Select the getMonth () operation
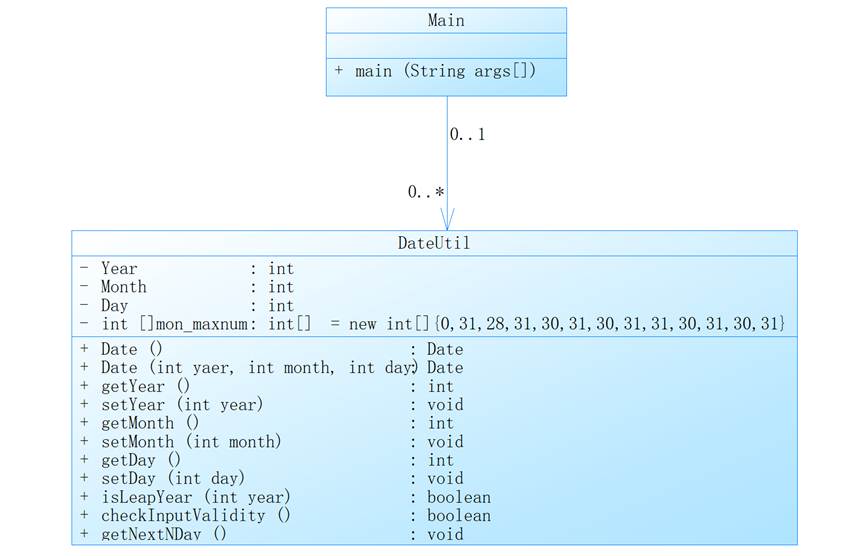This screenshot has width=865, height=556. 266,423
